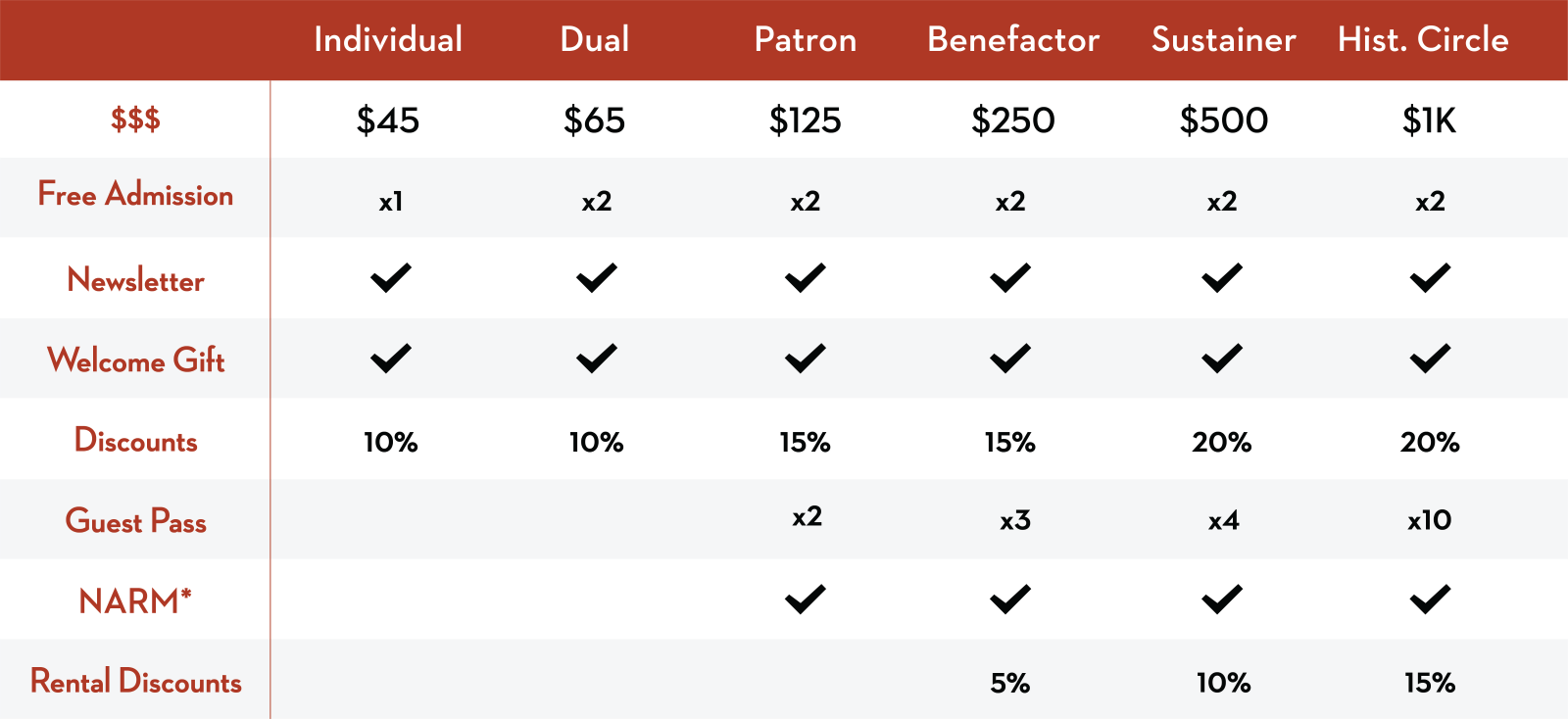Click the $125 Patron price
This screenshot has height=719, width=1568.
coord(806,120)
